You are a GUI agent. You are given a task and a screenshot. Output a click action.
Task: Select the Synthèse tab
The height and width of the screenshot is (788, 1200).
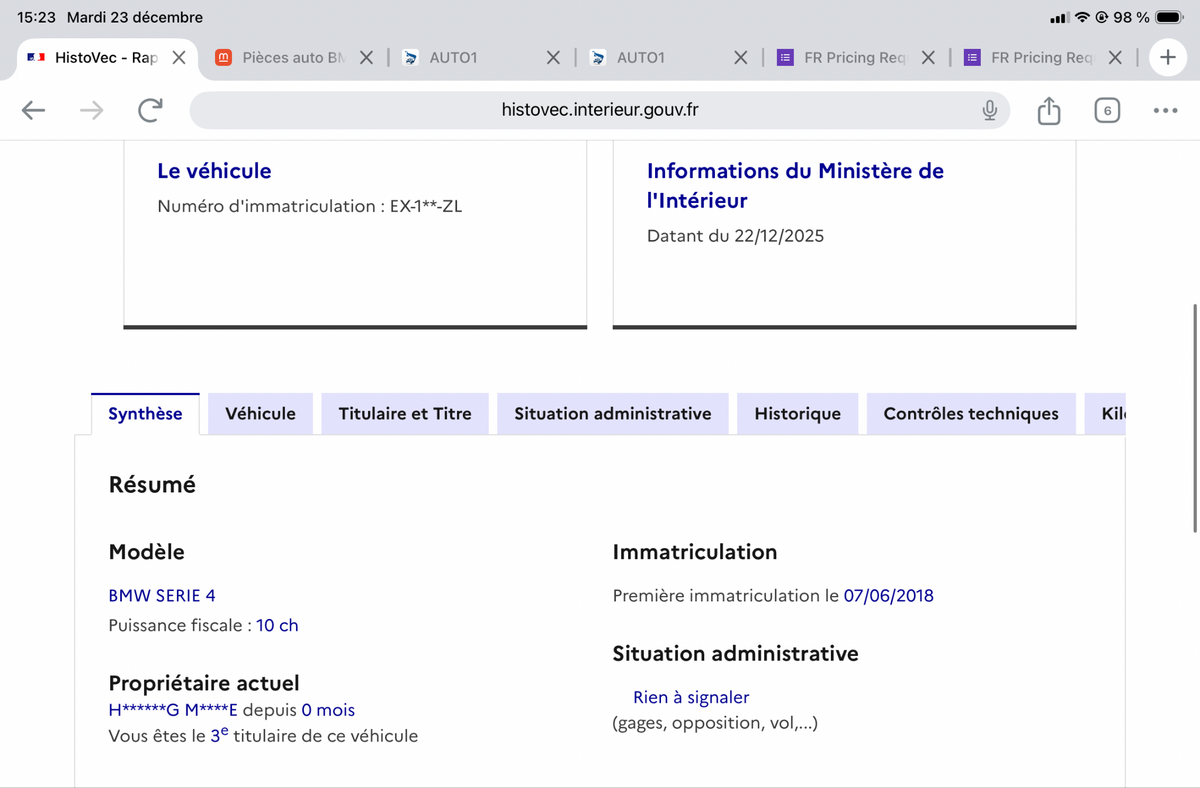(x=145, y=414)
